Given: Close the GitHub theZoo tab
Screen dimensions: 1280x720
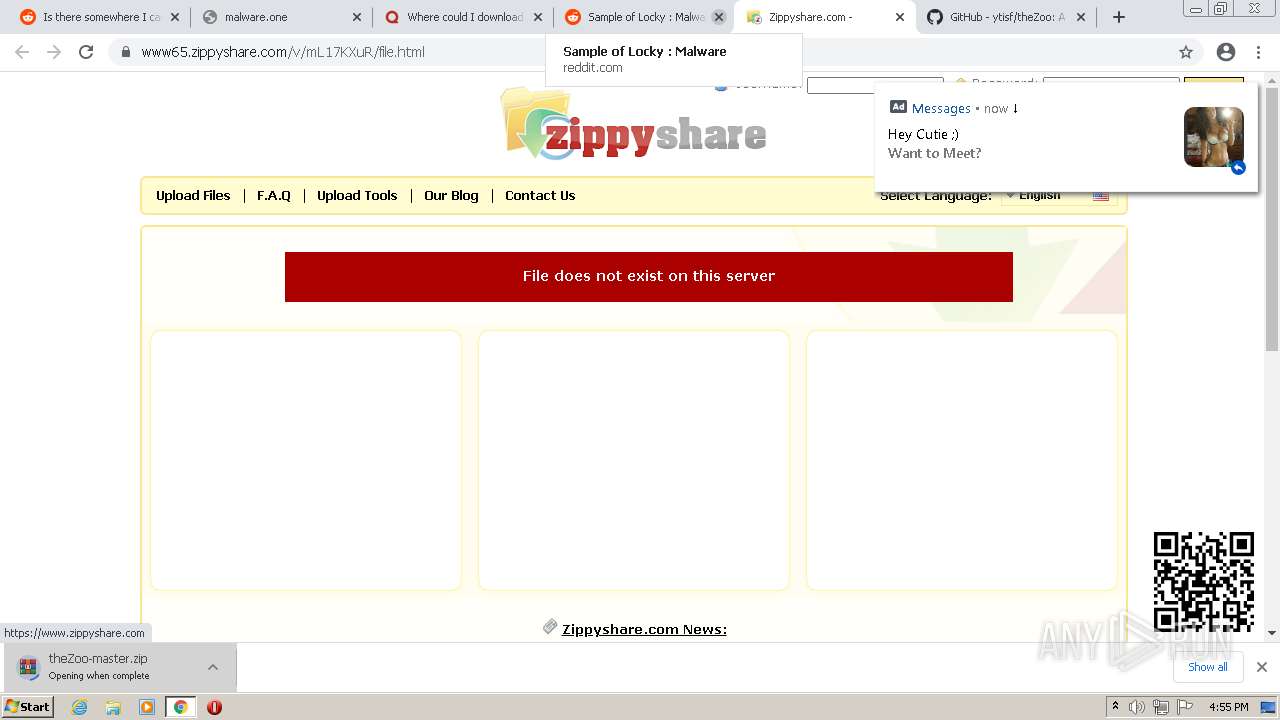Looking at the screenshot, I should [x=1081, y=17].
